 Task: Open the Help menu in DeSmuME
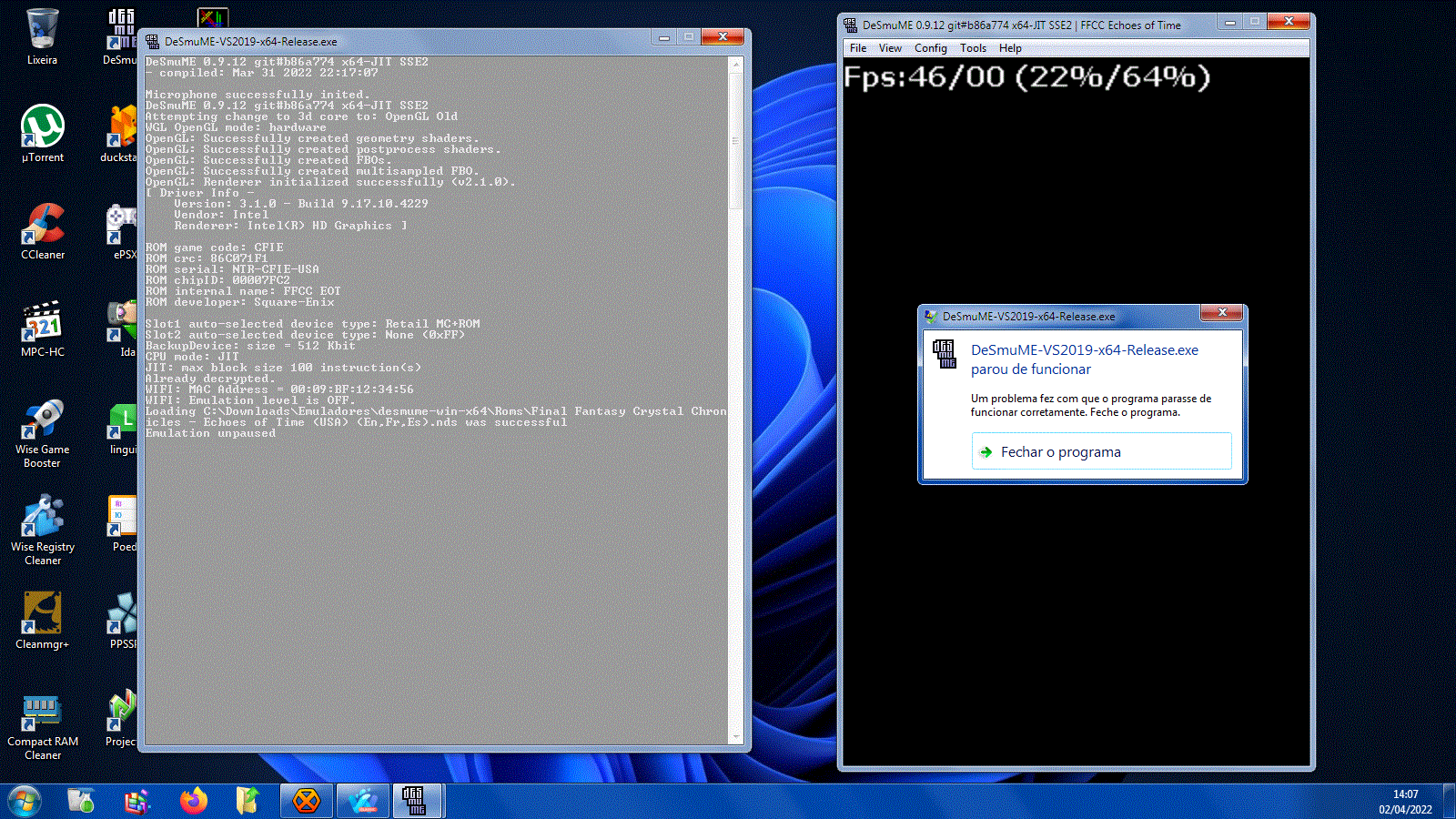pyautogui.click(x=1010, y=48)
